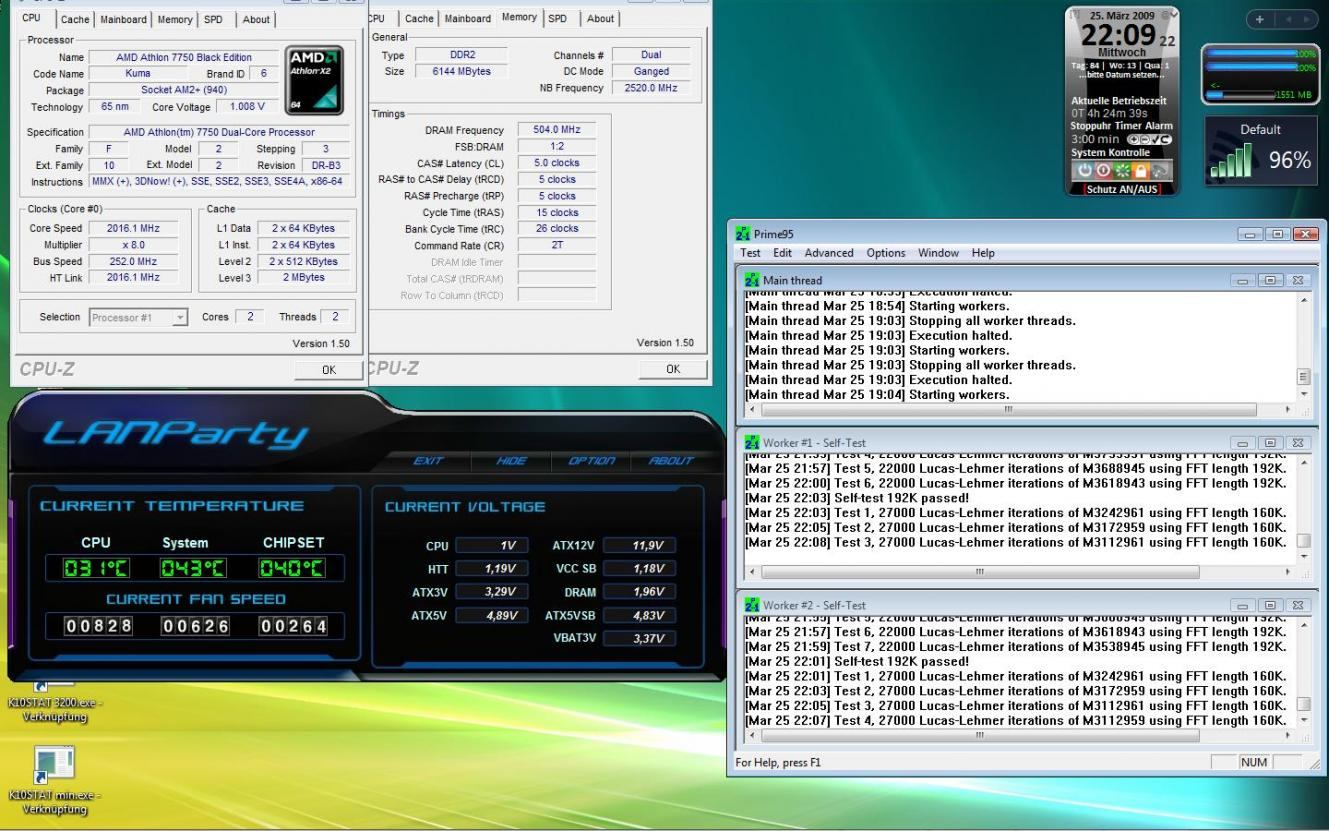Switch to SPD tab in left CPU-Z window
The width and height of the screenshot is (1329, 831).
(x=215, y=19)
